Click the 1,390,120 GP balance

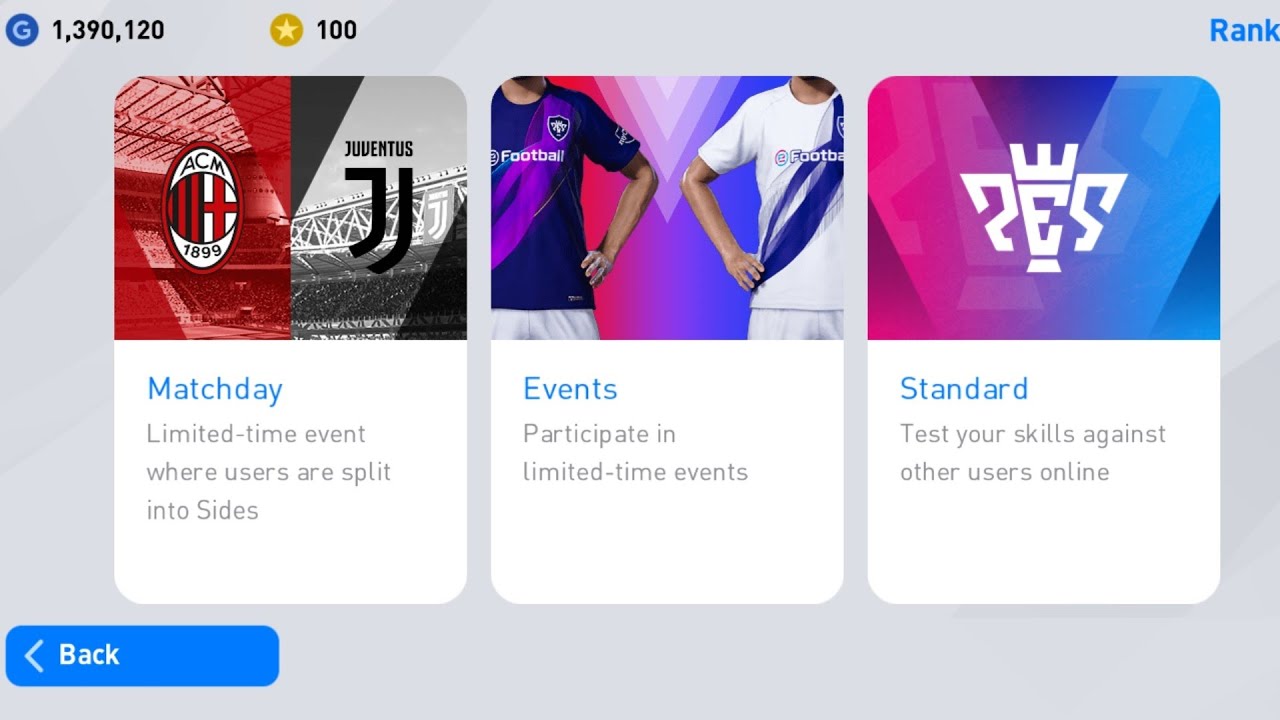108,30
